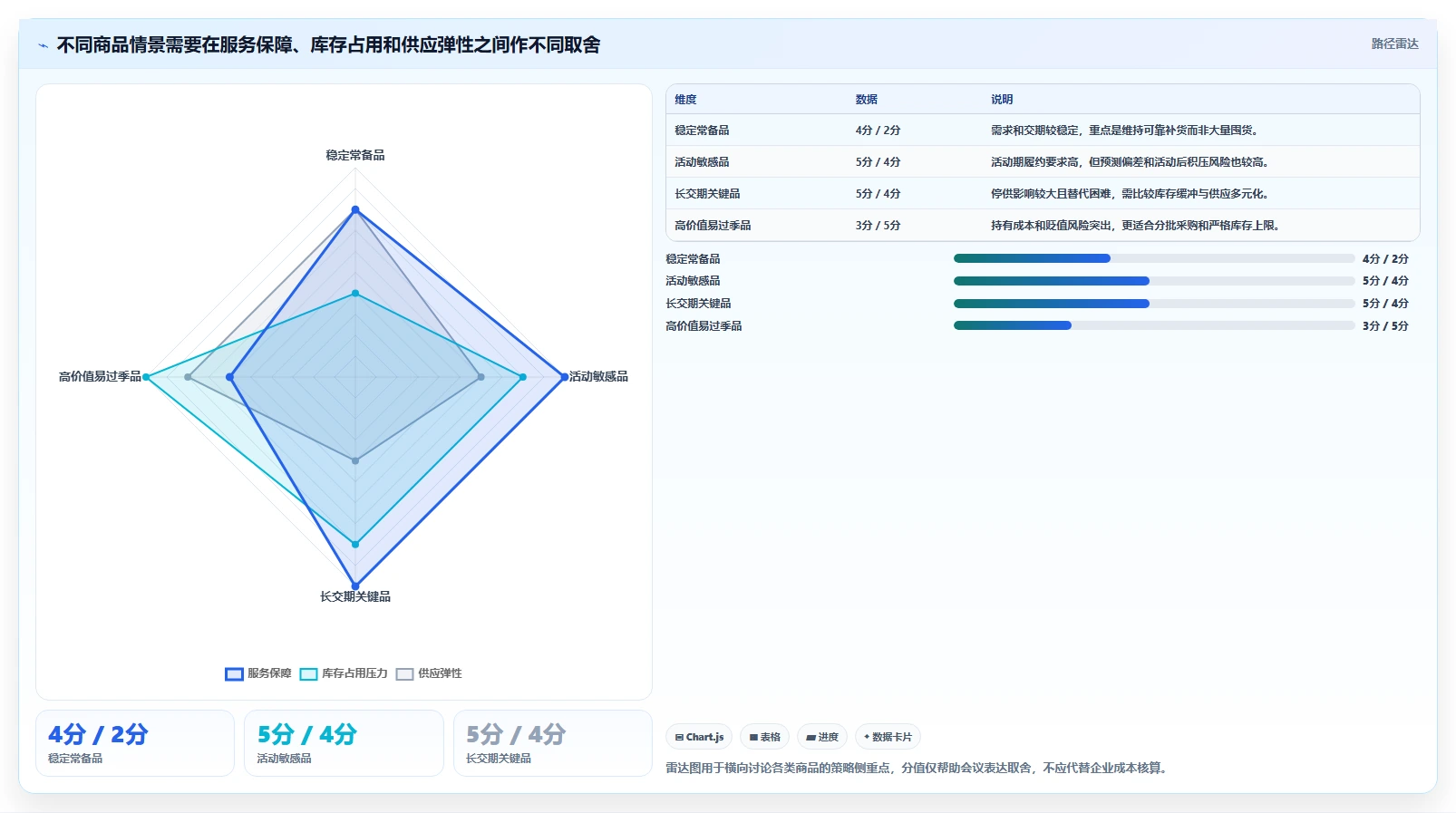This screenshot has width=1456, height=813.
Task: Select 稳定常备品 table row name
Action: click(702, 131)
